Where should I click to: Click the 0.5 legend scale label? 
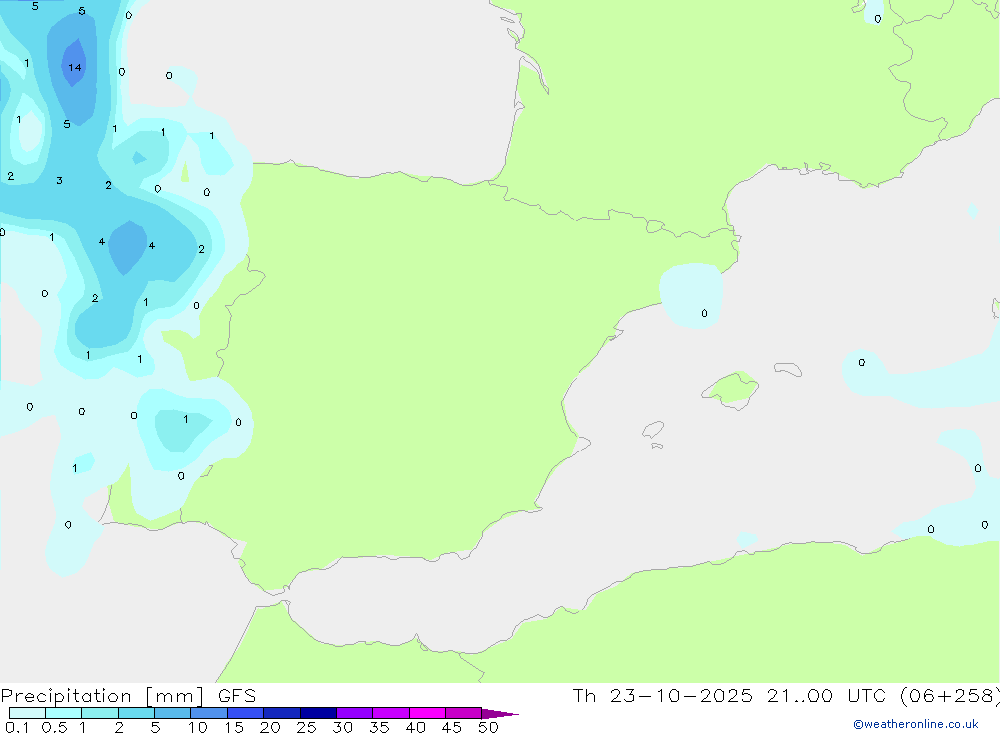point(54,727)
